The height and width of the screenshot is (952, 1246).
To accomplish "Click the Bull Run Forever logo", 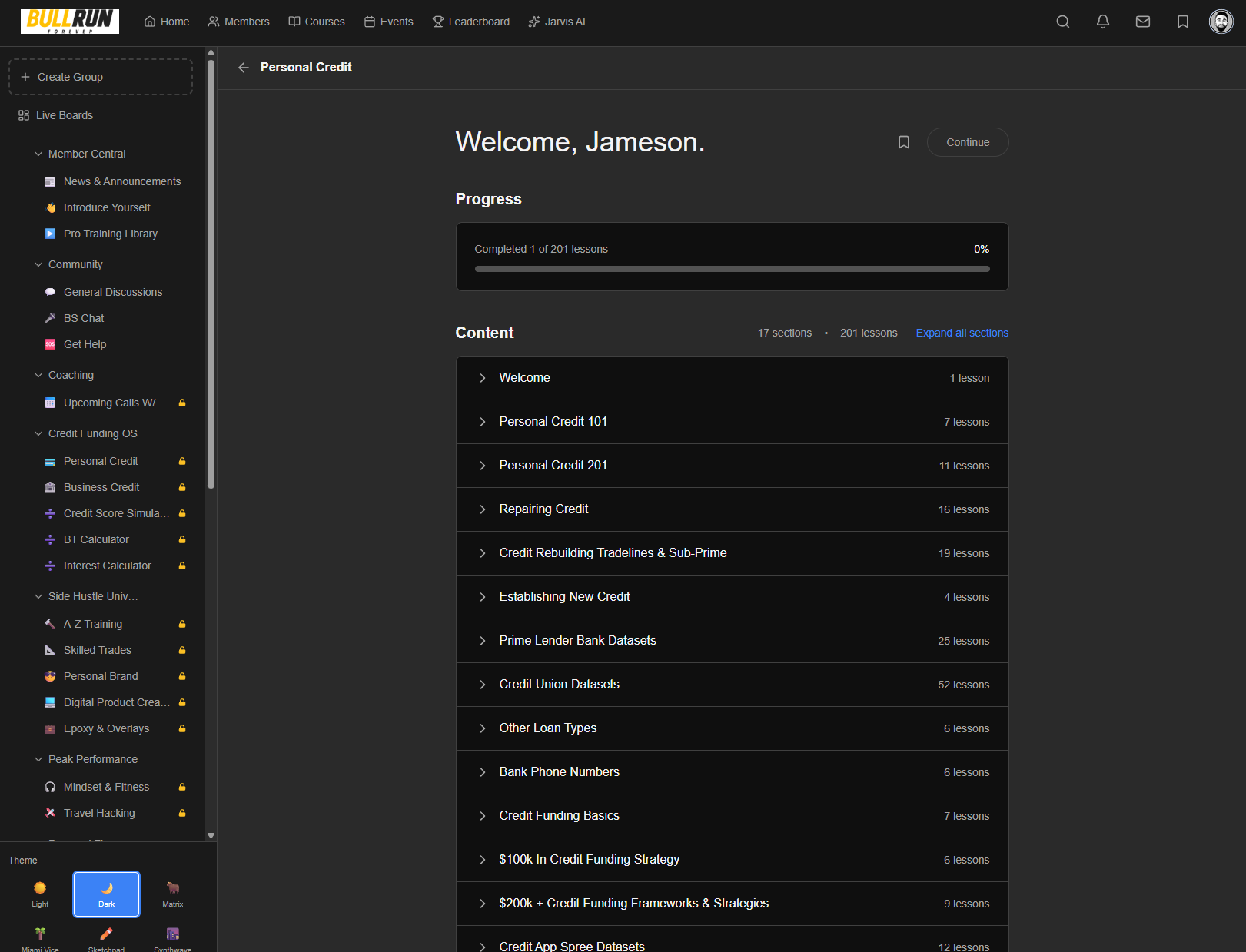I will click(x=70, y=22).
